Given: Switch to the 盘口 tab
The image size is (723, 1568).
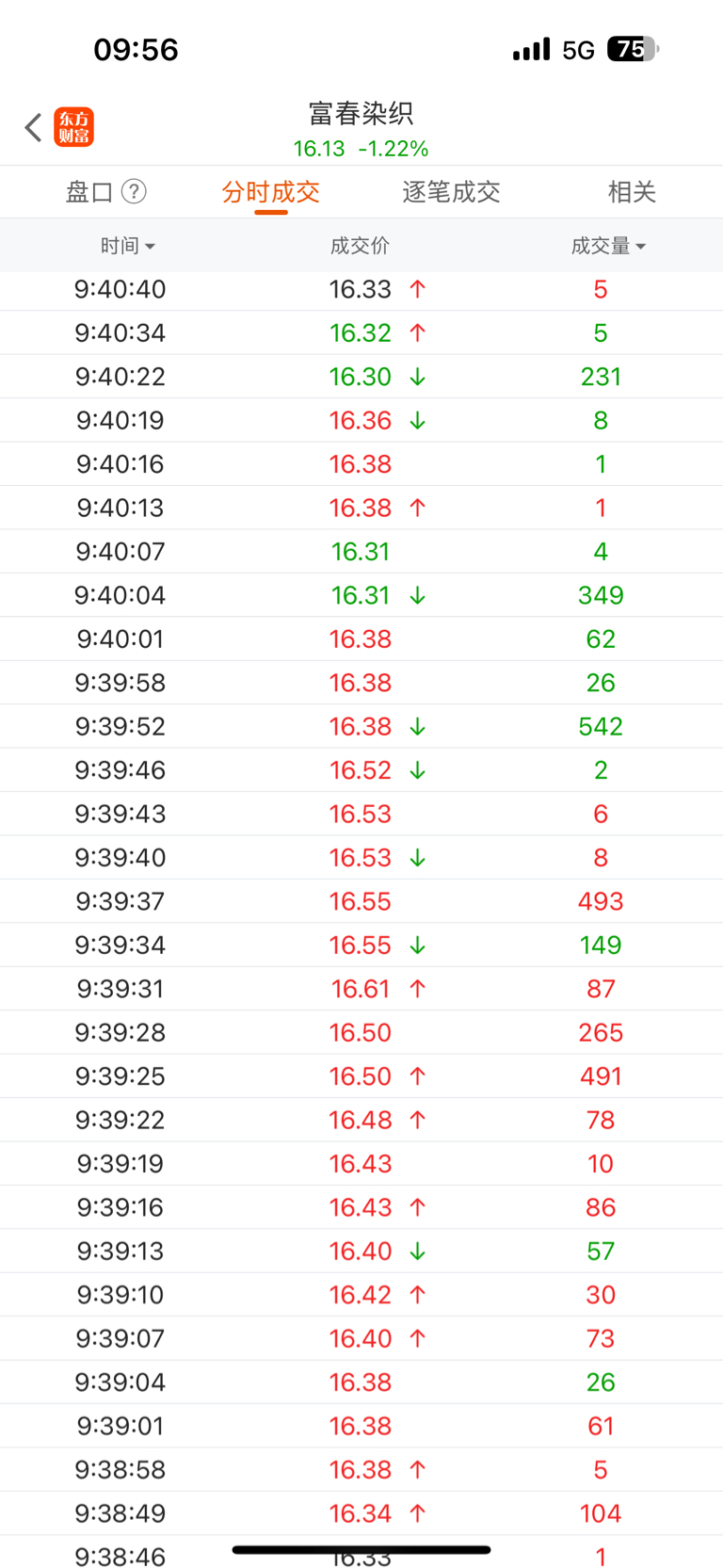Looking at the screenshot, I should 89,192.
